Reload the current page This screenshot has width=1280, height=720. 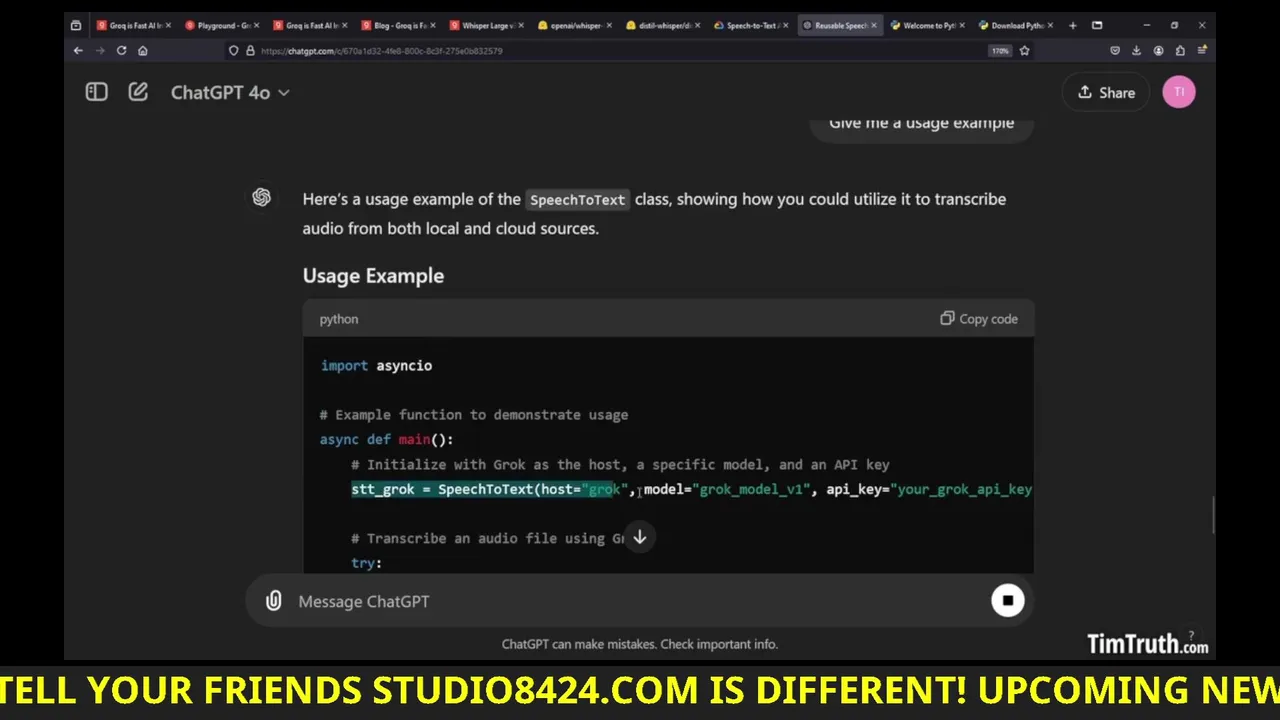point(122,51)
